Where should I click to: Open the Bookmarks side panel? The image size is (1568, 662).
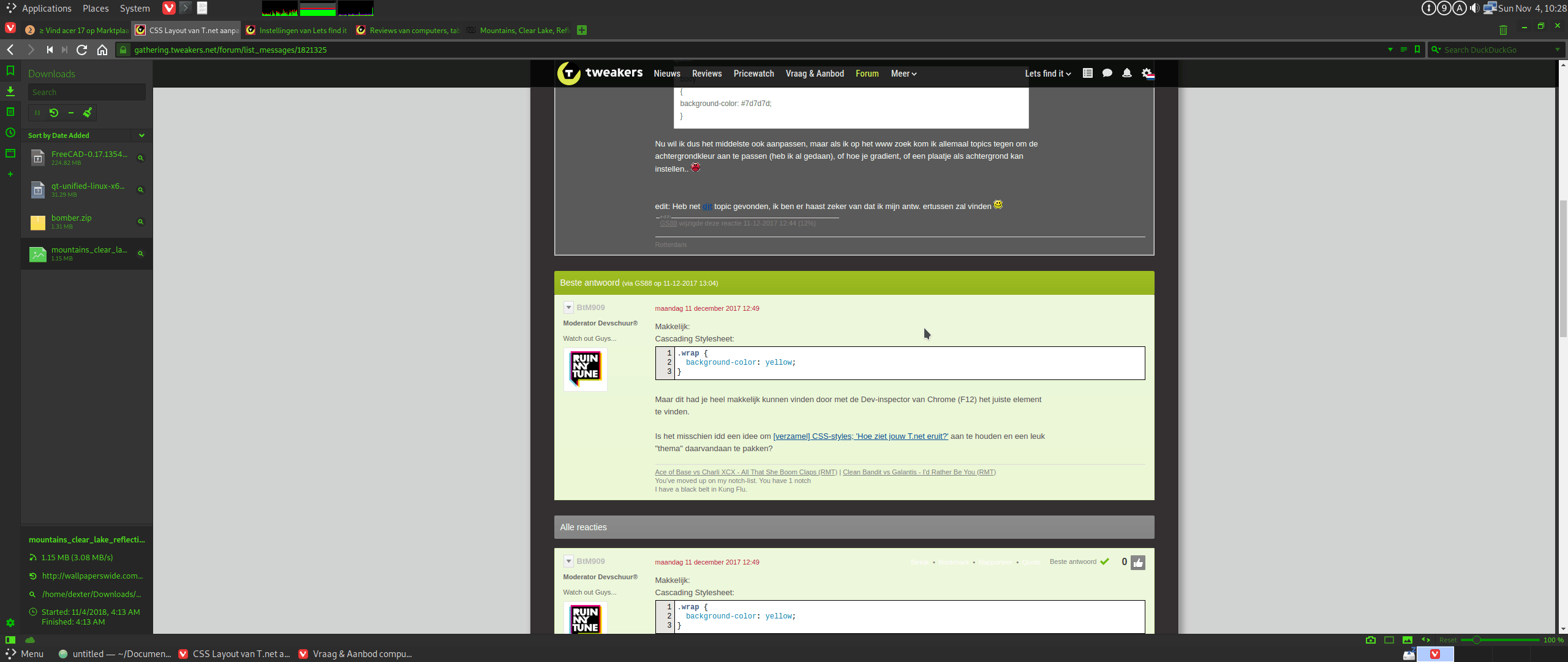[x=10, y=71]
